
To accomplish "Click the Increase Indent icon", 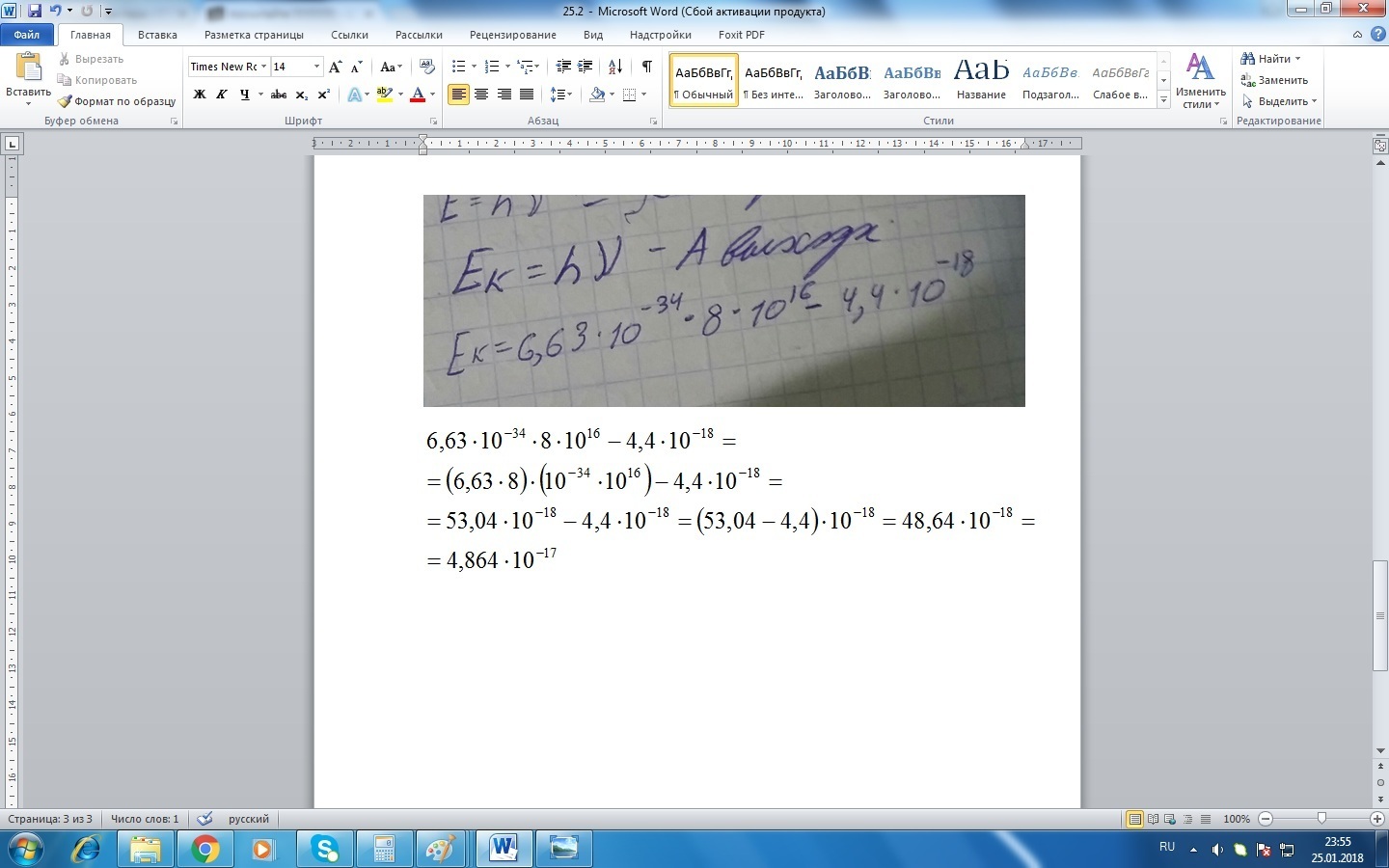I will (x=585, y=67).
